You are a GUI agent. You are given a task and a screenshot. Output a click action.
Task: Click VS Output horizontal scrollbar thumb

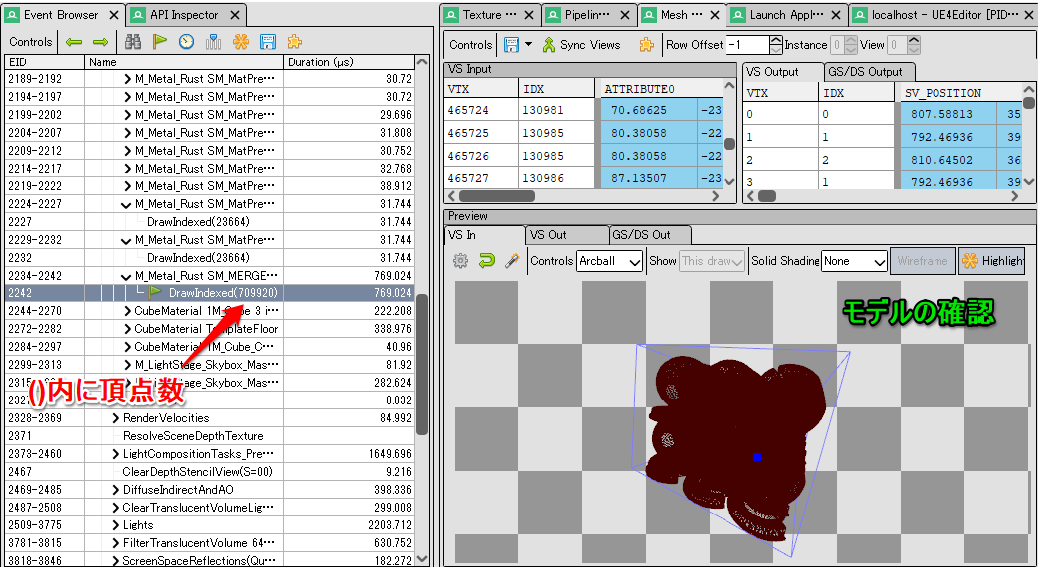(x=767, y=196)
